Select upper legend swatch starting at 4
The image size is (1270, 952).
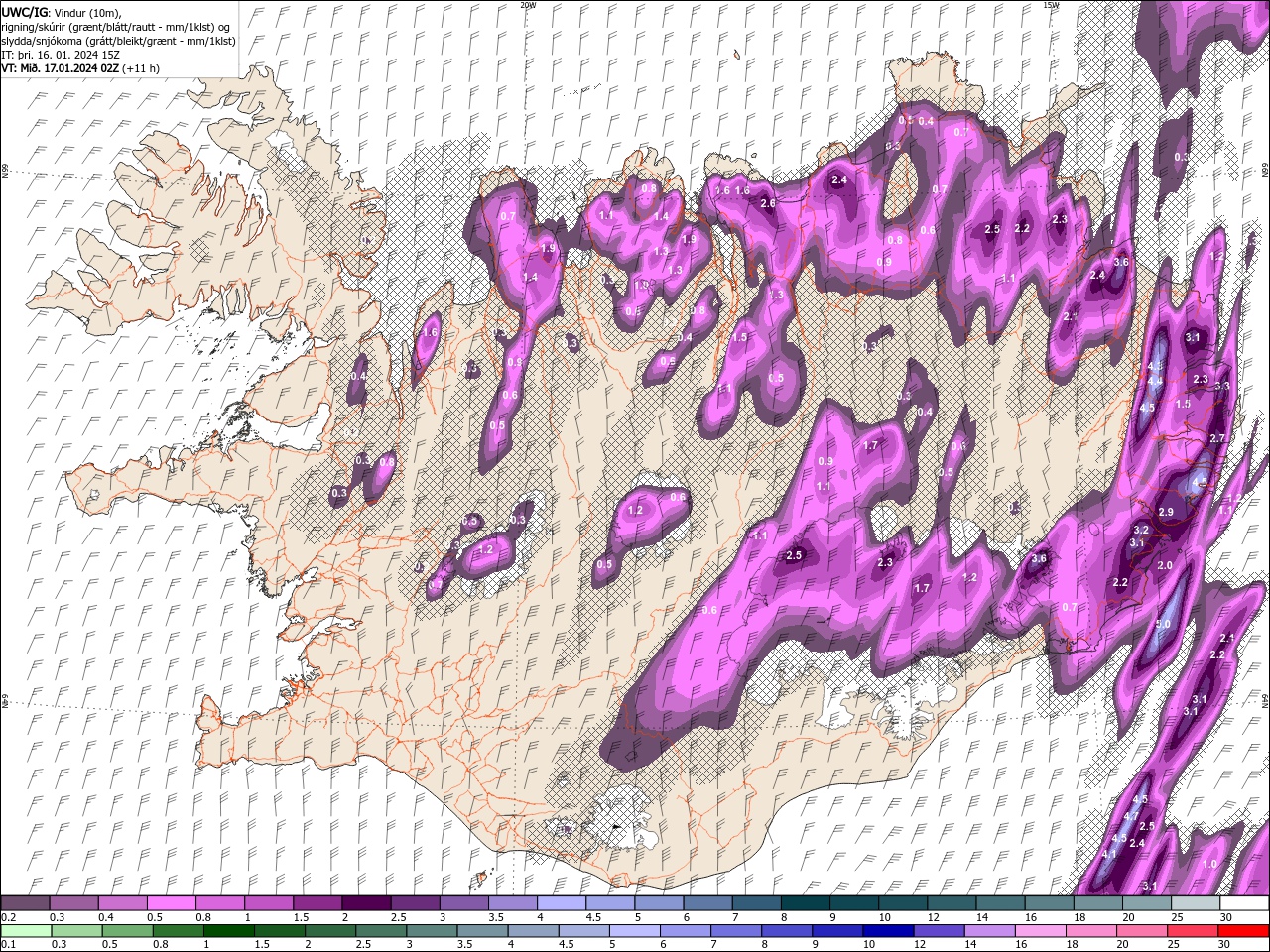[x=561, y=903]
